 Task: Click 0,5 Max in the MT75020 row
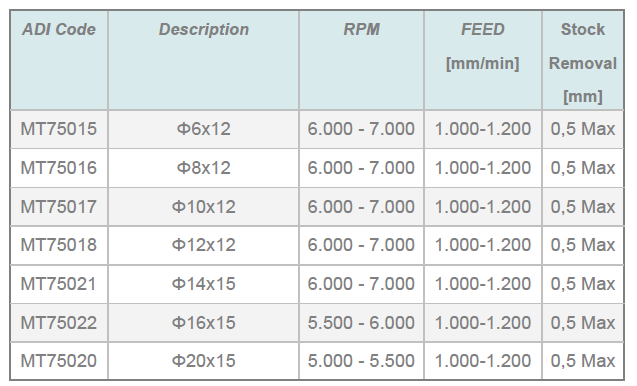[x=583, y=361]
